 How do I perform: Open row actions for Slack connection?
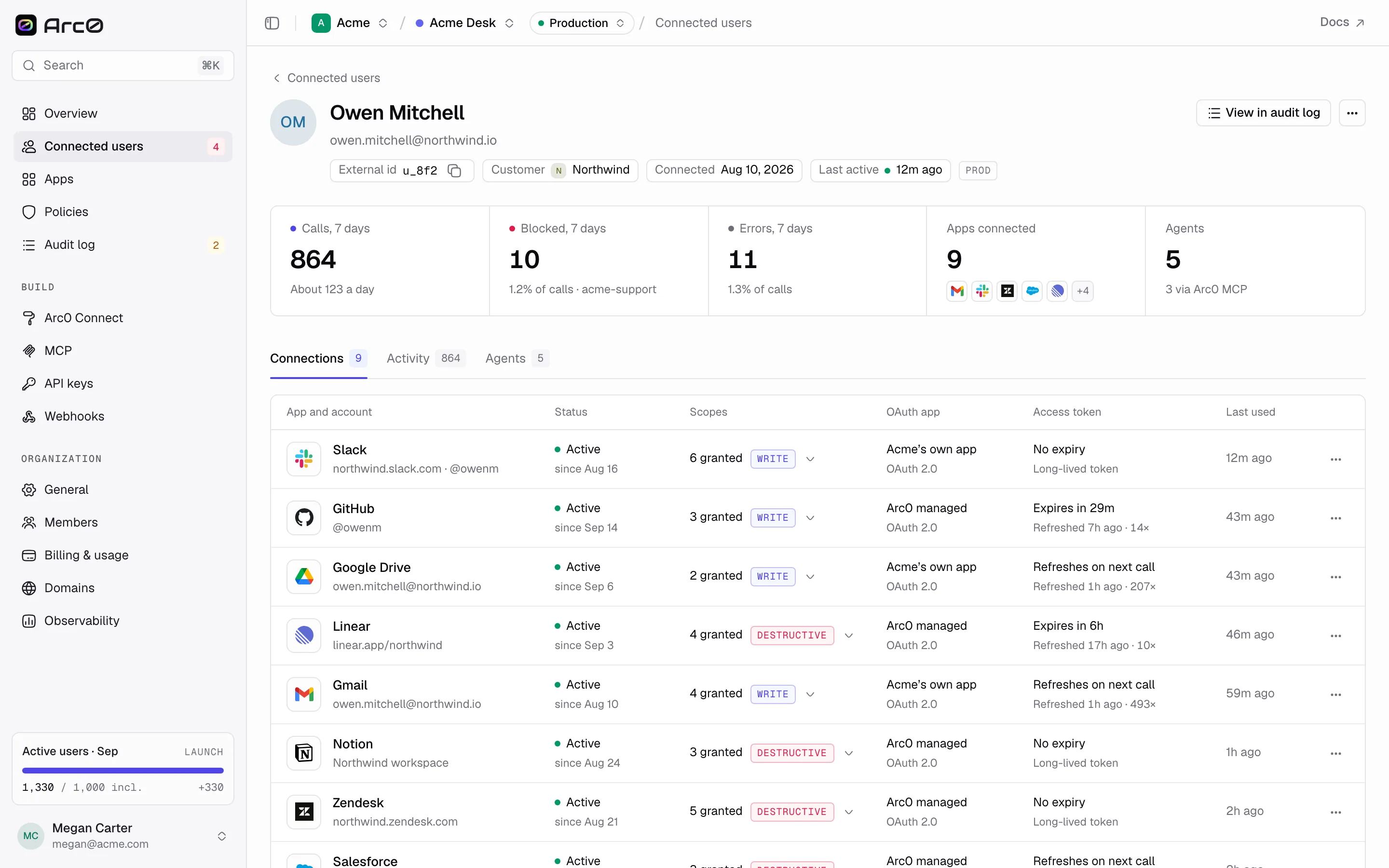(1335, 459)
